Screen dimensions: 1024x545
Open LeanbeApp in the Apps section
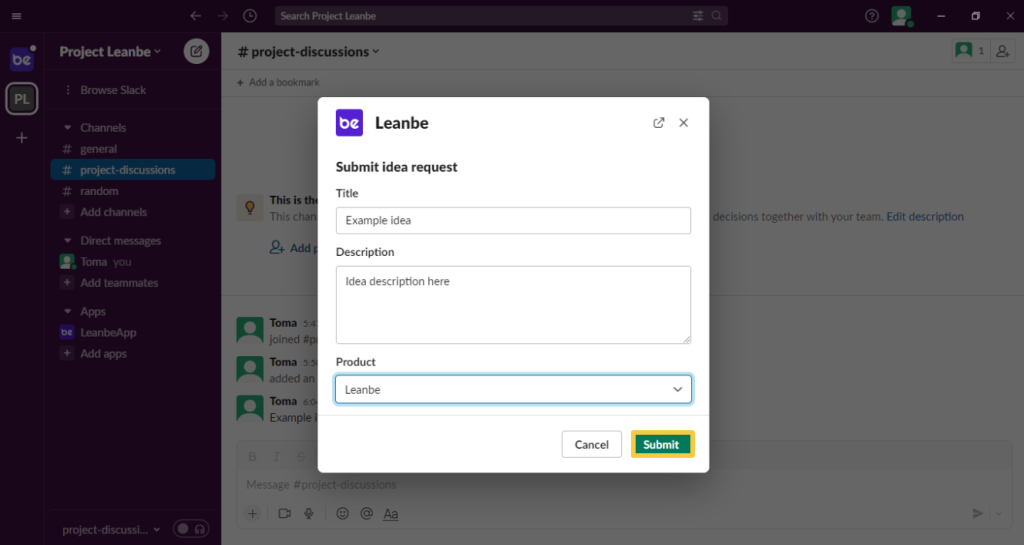(x=108, y=332)
